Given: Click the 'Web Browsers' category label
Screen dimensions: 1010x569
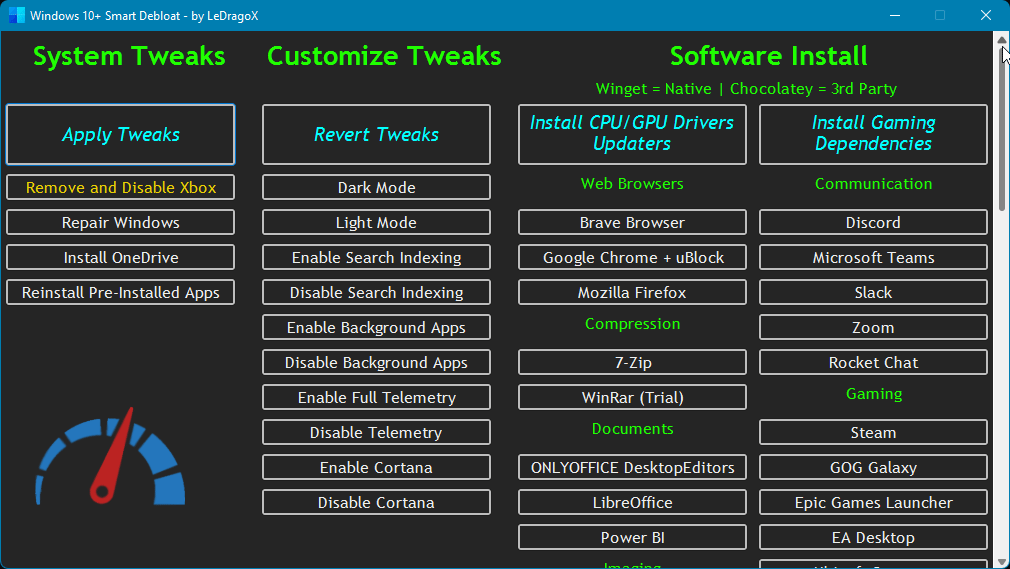Looking at the screenshot, I should [x=632, y=184].
